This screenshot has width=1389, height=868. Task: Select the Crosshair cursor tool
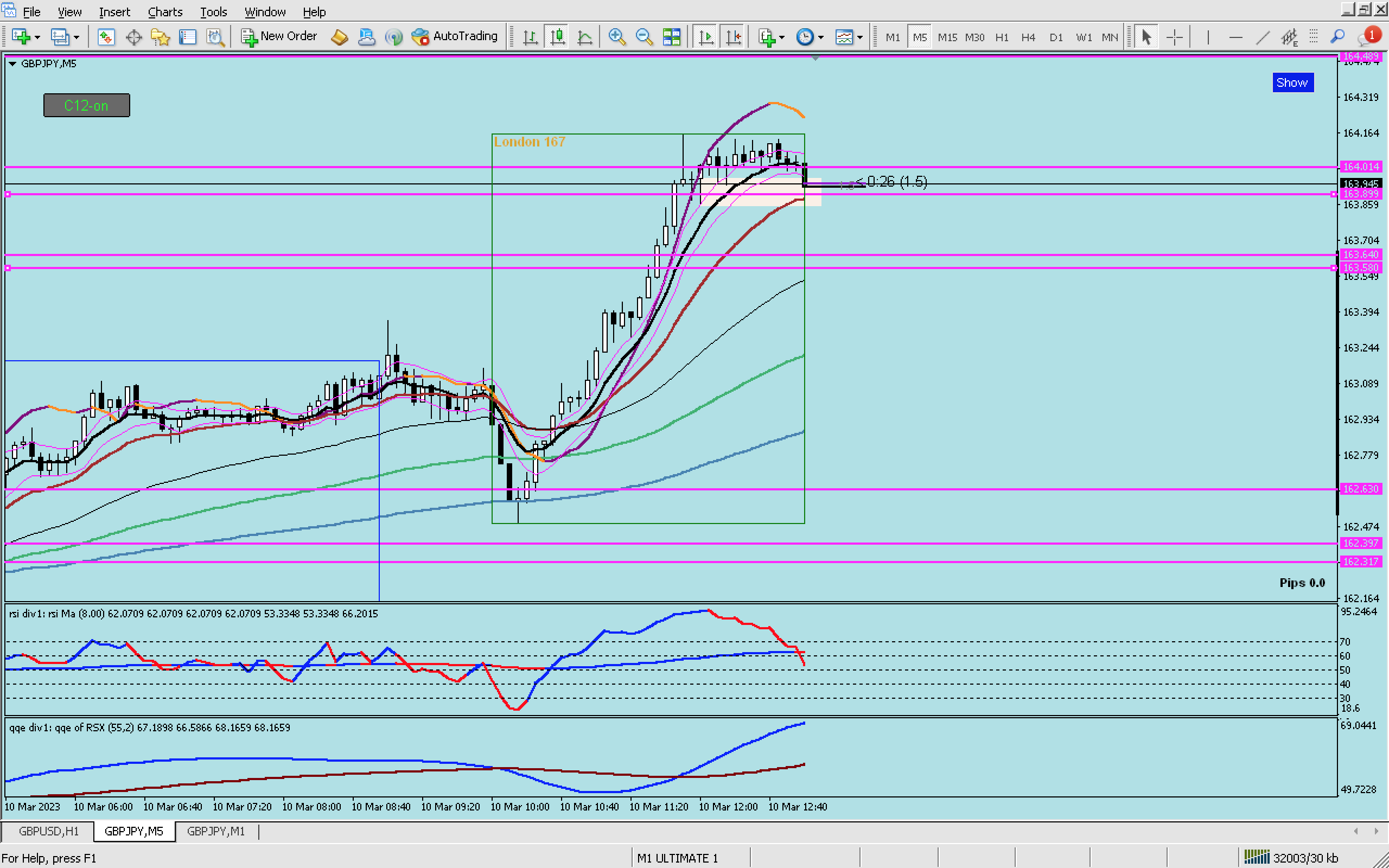[x=1174, y=37]
